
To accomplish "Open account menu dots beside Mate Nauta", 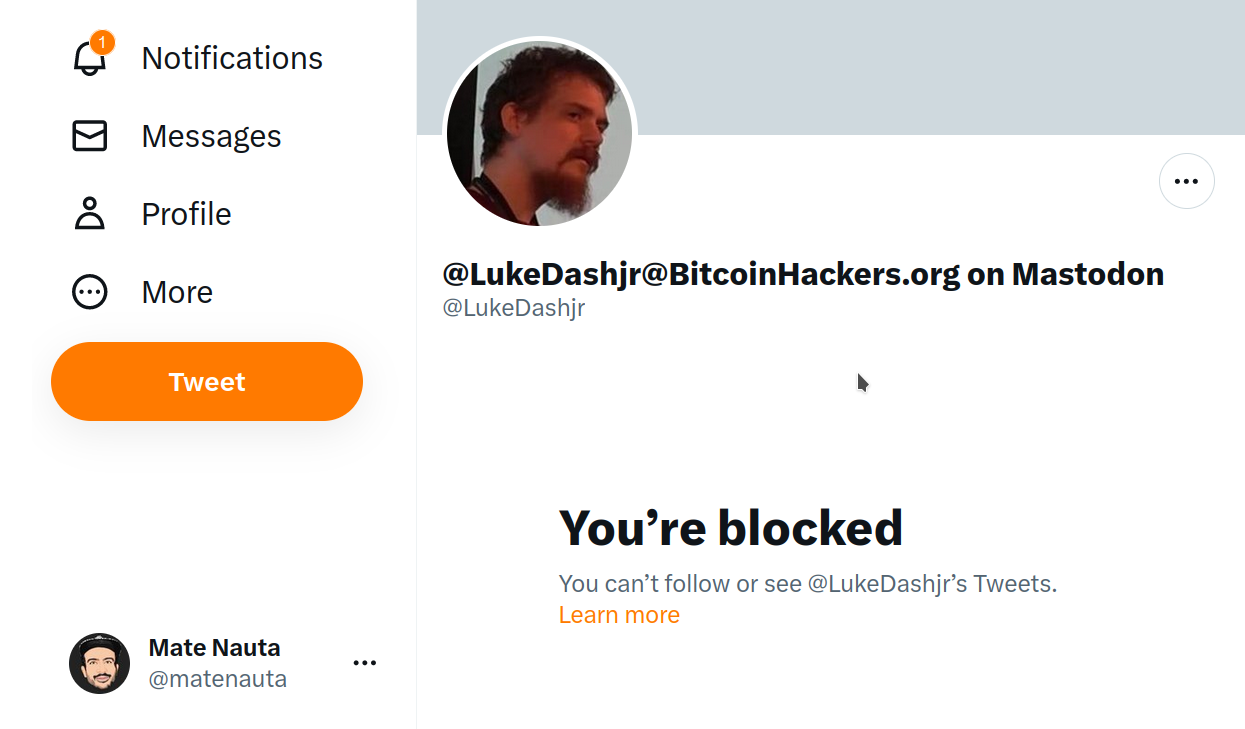I will coord(365,663).
